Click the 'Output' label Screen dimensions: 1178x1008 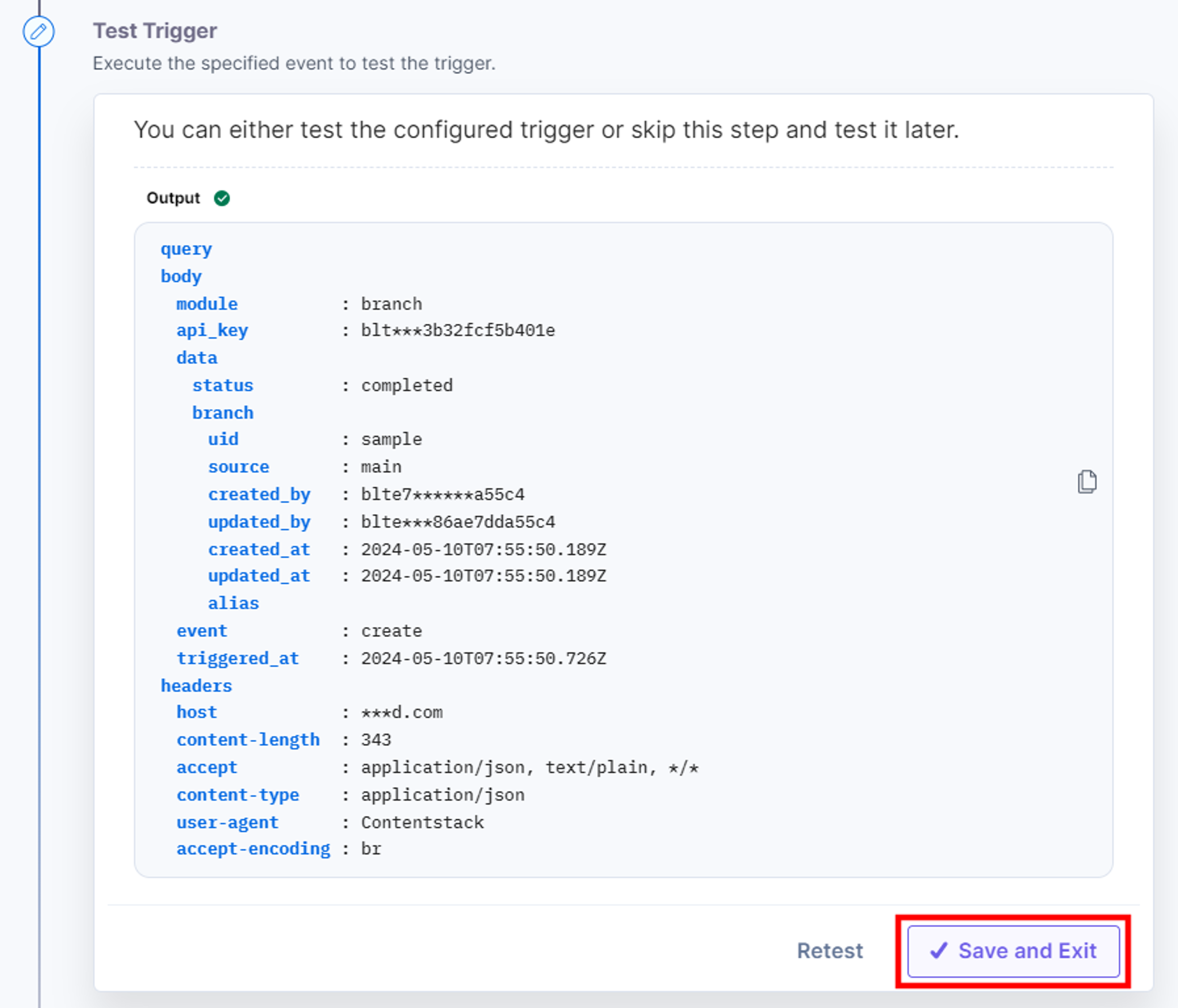tap(173, 198)
